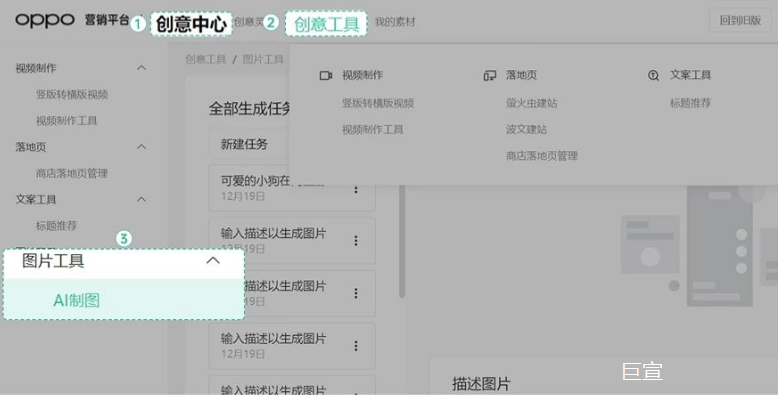778x396 pixels.
Task: Collapse the 图片工具 sidebar section
Action: point(213,261)
